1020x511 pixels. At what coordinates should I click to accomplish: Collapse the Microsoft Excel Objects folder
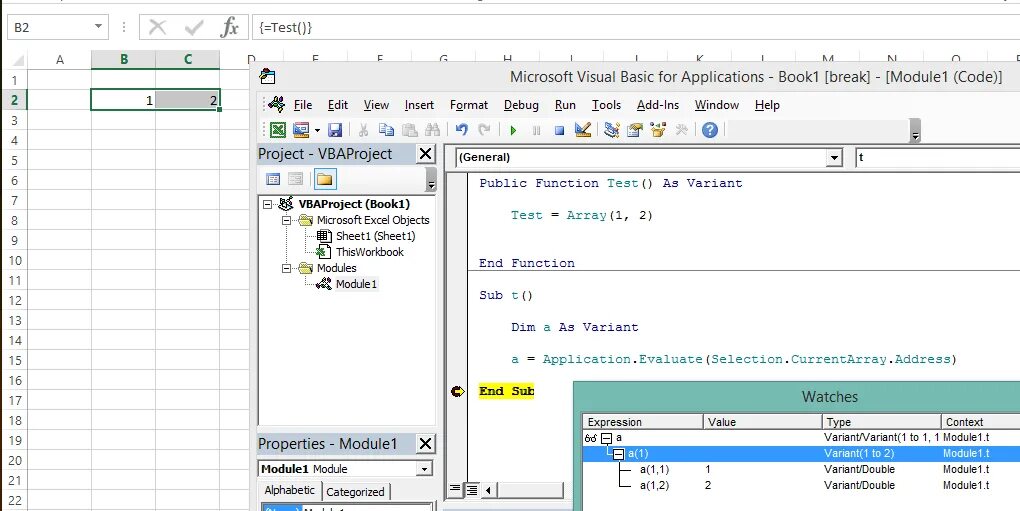click(286, 220)
